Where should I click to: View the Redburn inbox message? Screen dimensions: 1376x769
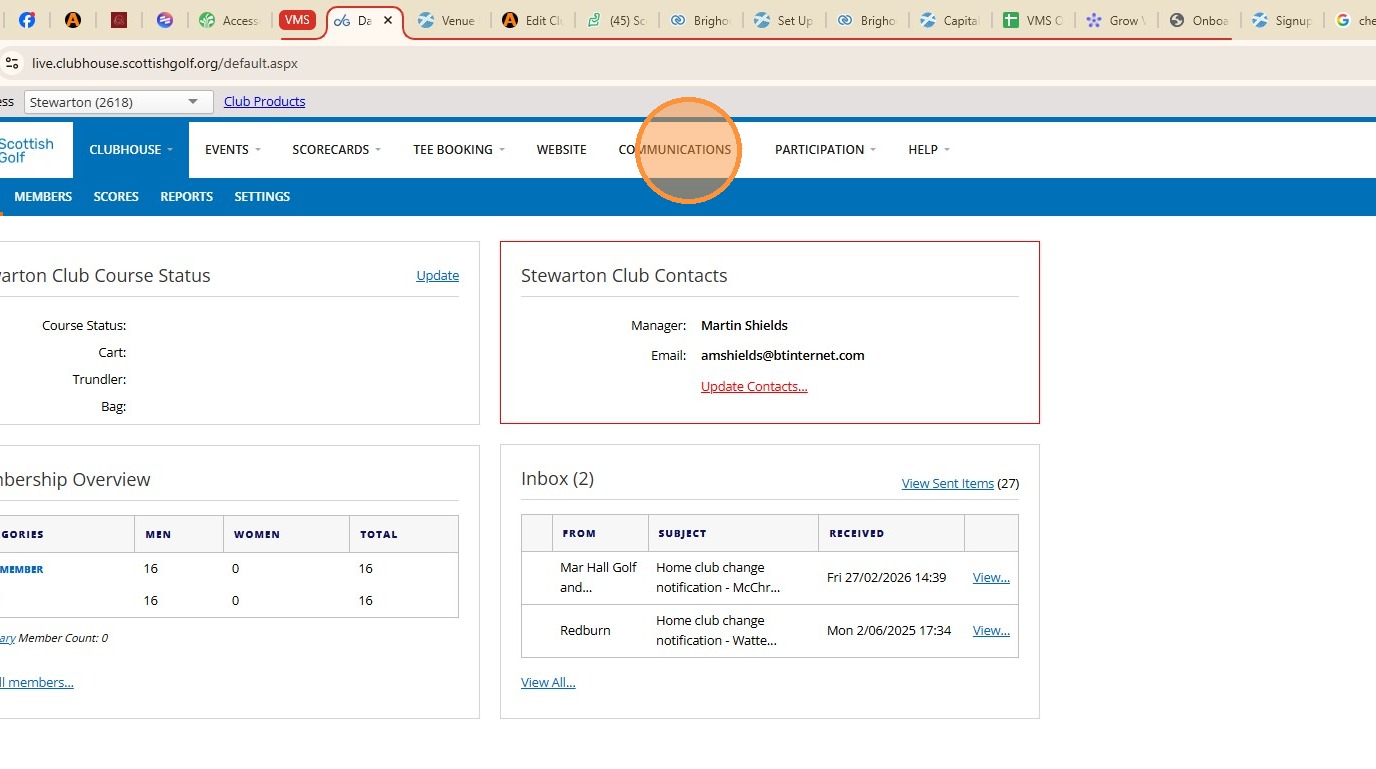[x=991, y=631]
